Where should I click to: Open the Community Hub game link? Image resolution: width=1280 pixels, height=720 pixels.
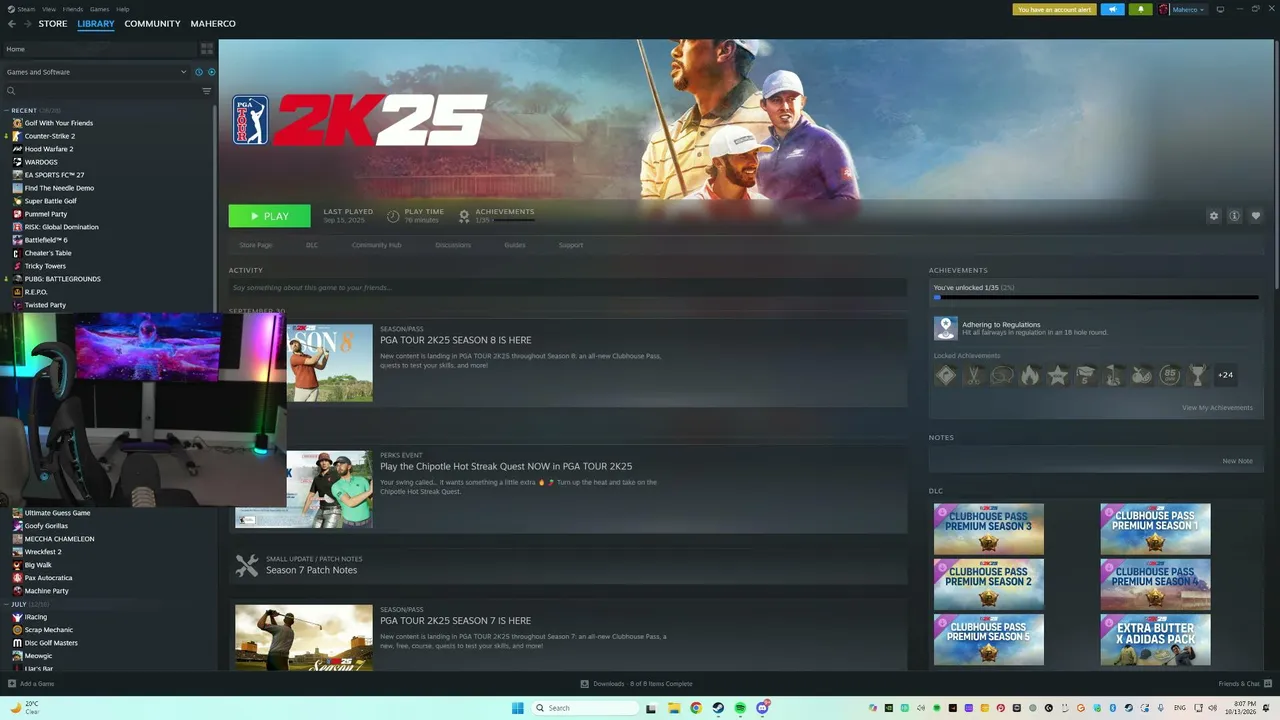tap(376, 245)
